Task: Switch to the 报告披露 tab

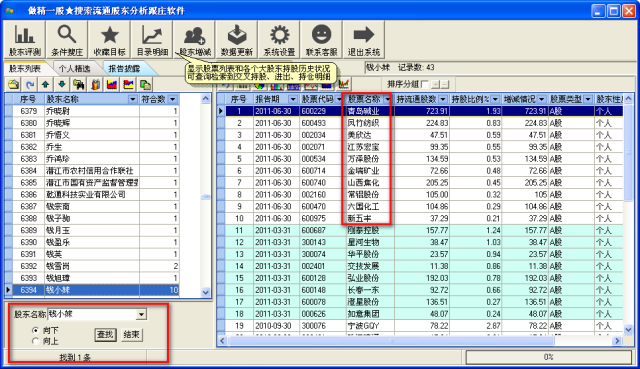Action: click(124, 69)
